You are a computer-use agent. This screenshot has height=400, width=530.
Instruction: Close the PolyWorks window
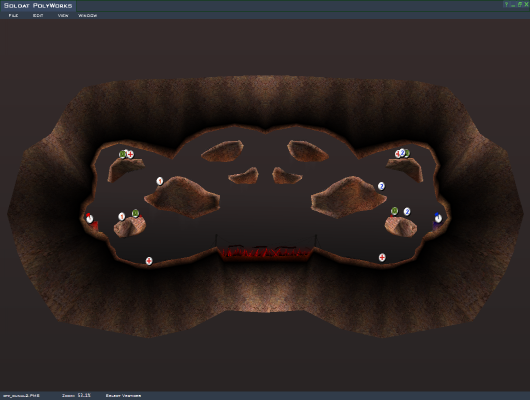pyautogui.click(x=526, y=4)
